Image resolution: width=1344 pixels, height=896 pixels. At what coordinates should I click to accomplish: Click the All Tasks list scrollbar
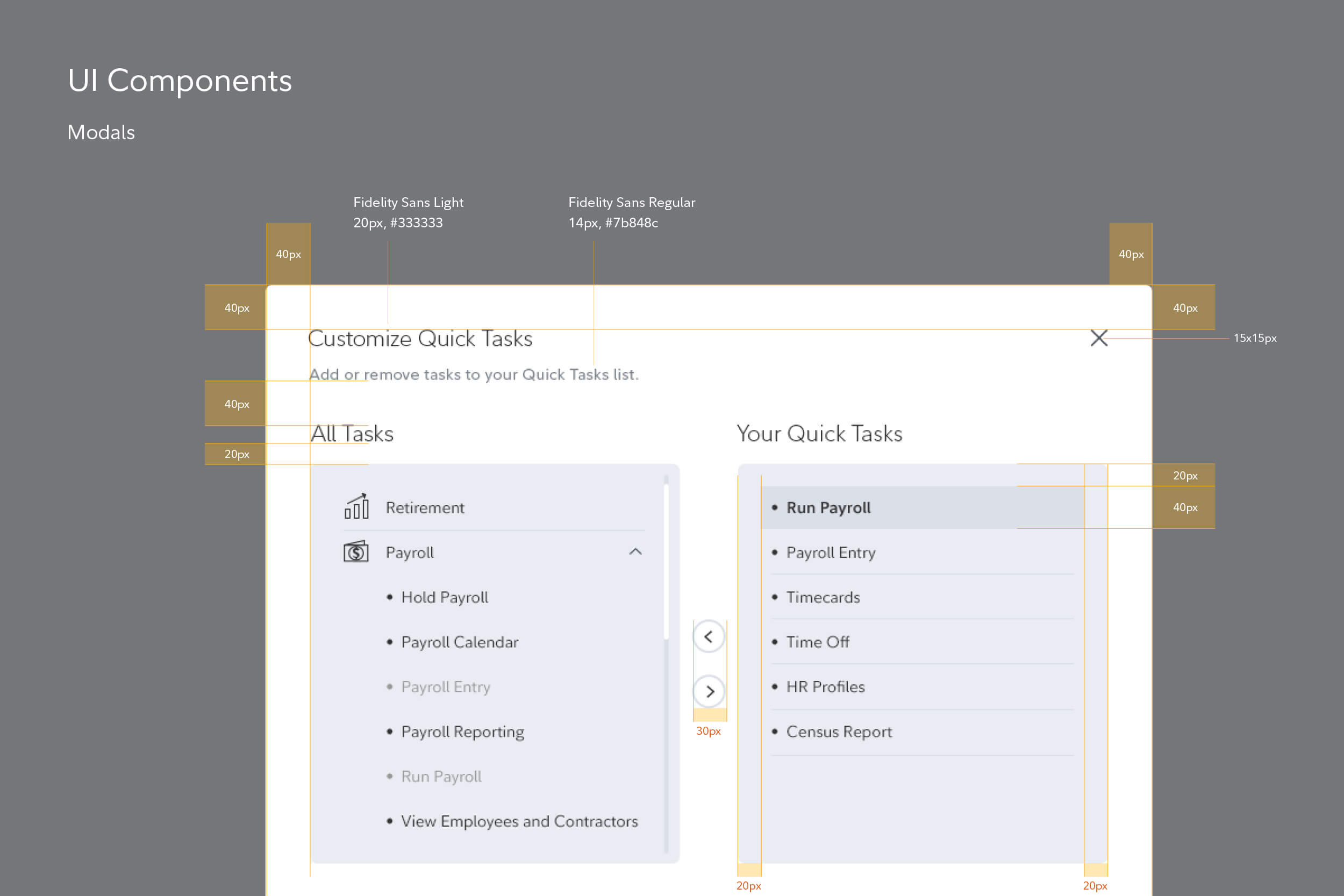click(x=666, y=563)
